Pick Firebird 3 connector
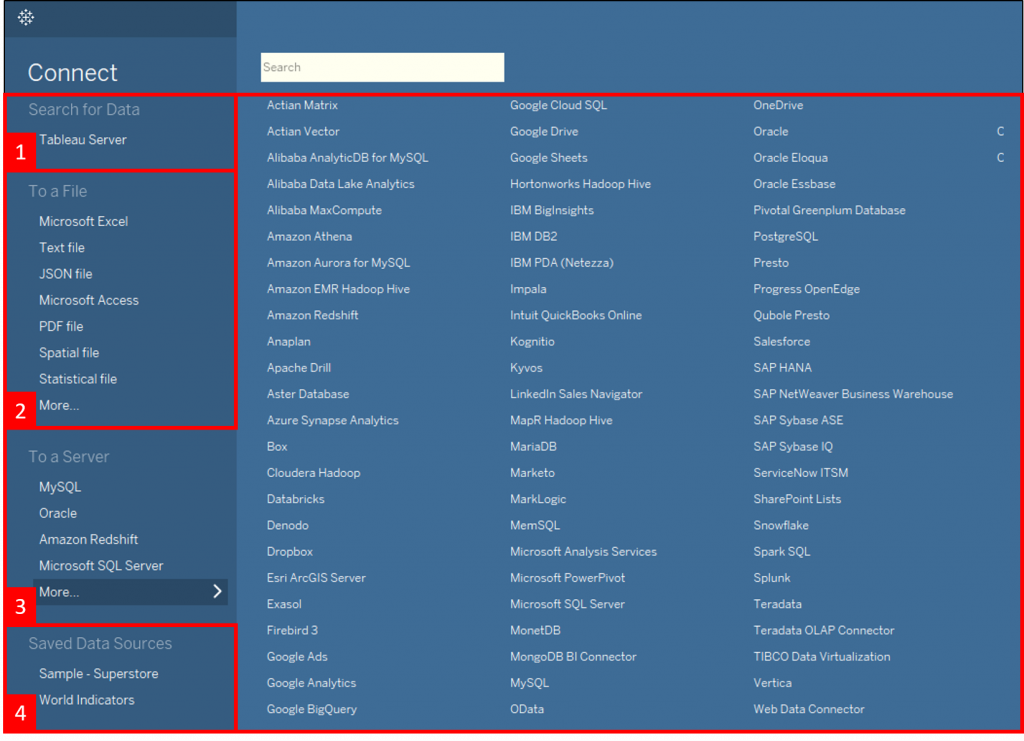 (292, 630)
